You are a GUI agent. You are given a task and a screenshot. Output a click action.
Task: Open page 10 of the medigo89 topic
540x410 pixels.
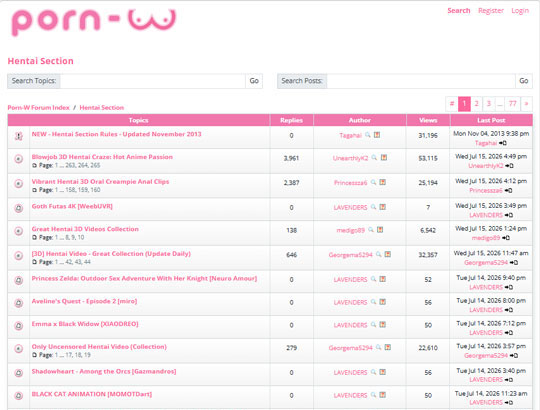(81, 238)
